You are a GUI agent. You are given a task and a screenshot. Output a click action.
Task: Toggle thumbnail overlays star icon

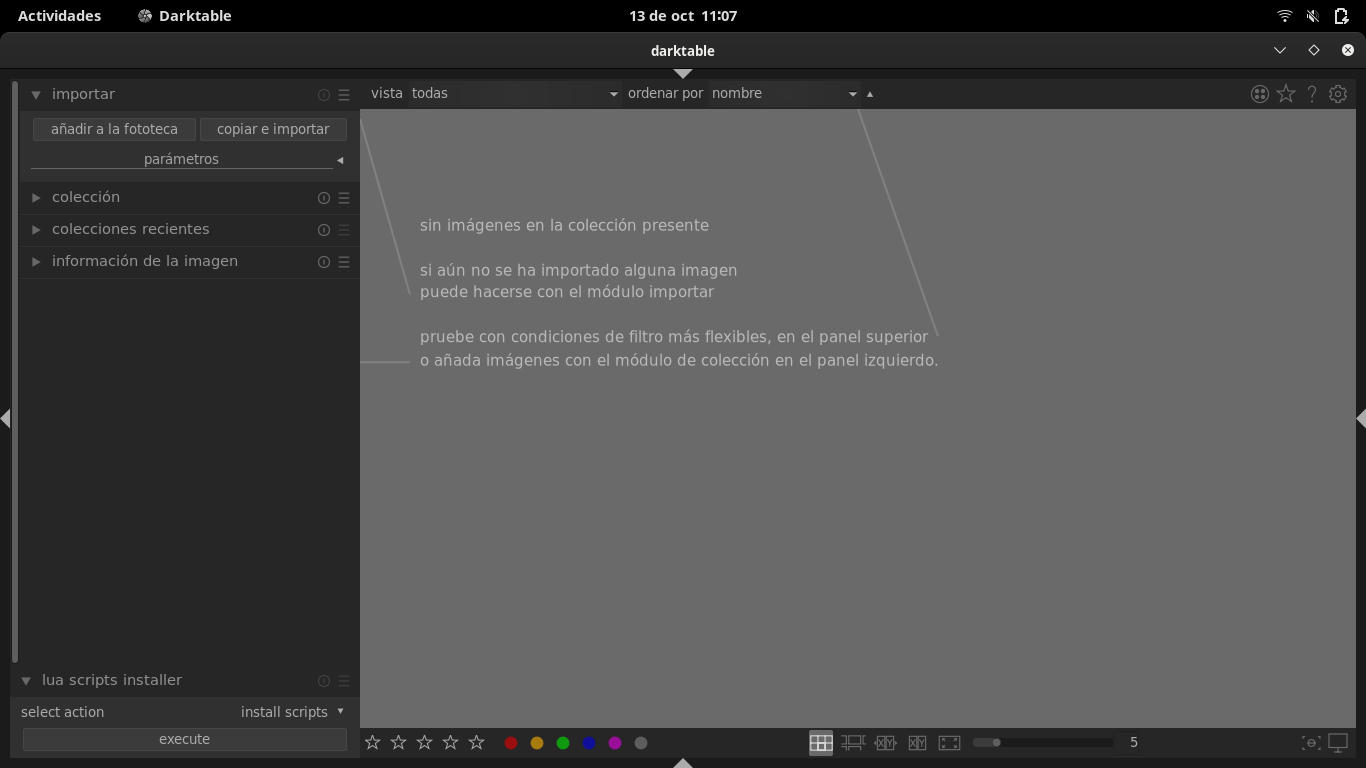click(x=1286, y=93)
